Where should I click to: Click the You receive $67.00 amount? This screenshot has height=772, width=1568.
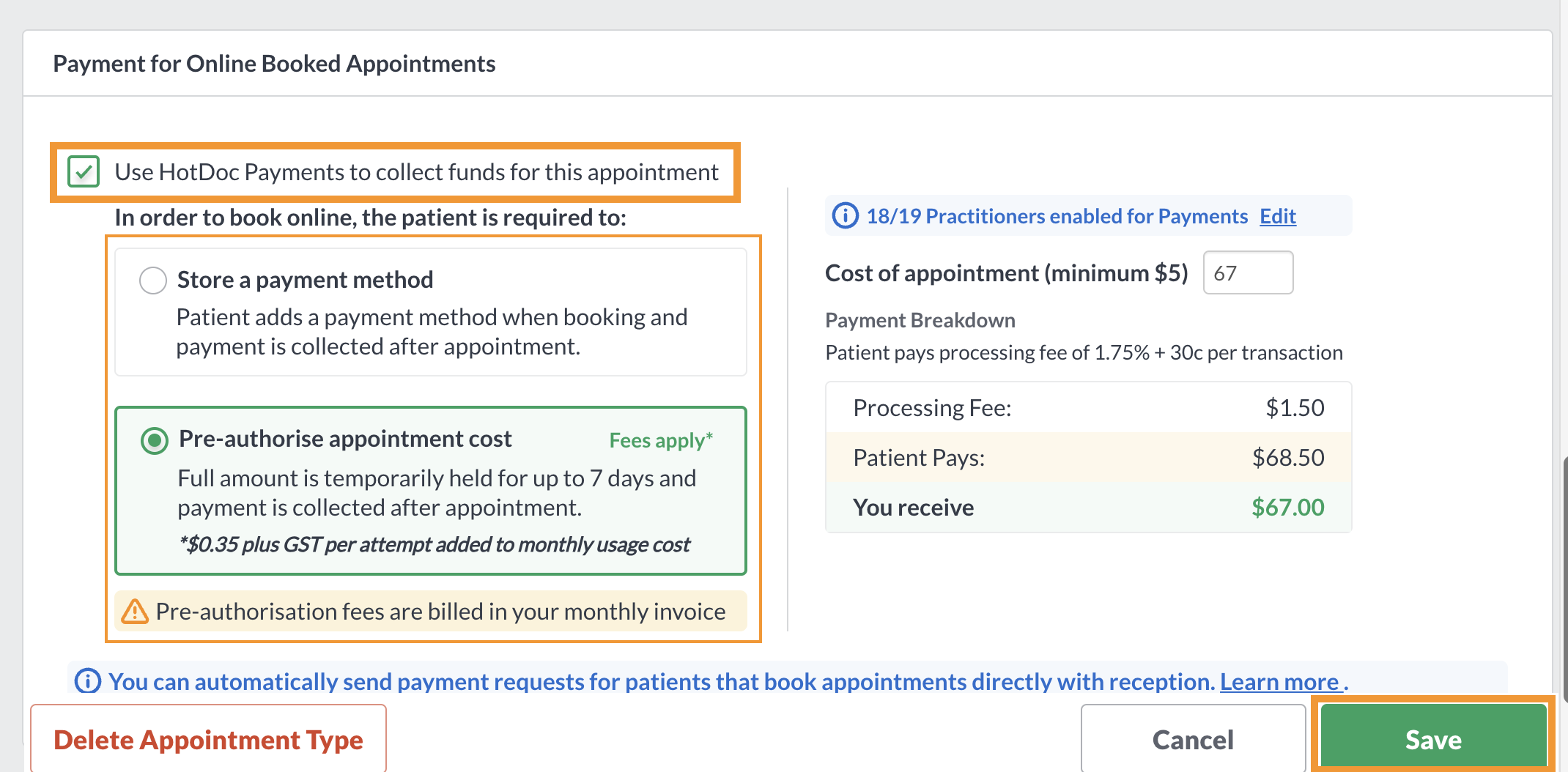[x=1287, y=508]
